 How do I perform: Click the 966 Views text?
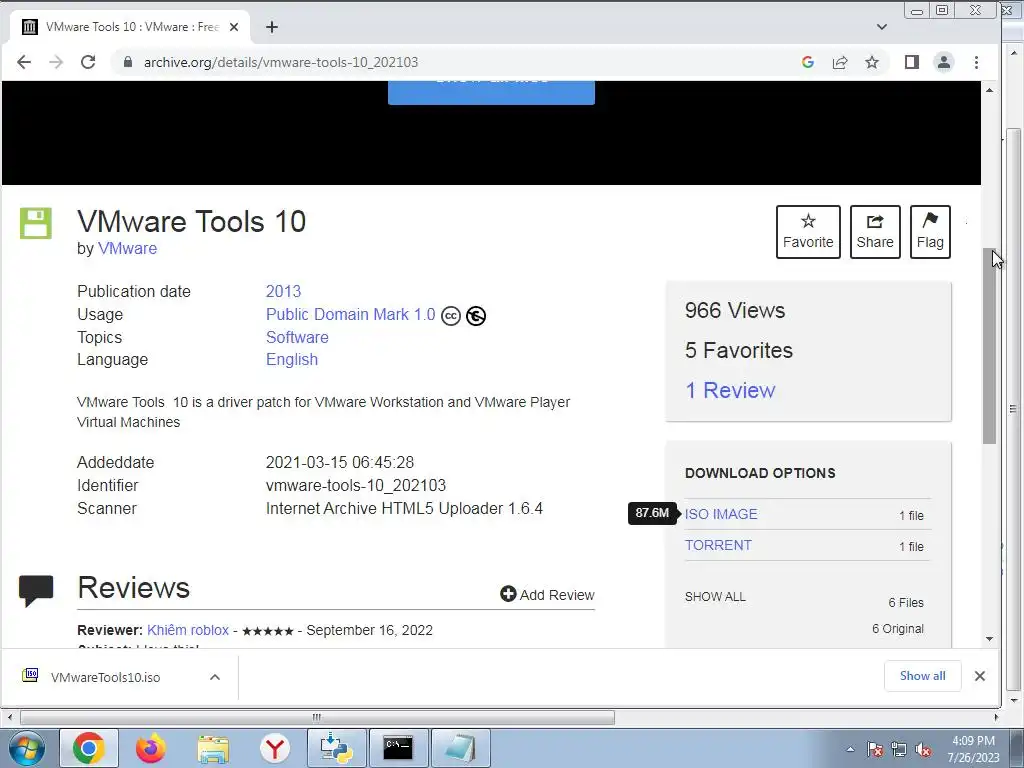(x=735, y=310)
